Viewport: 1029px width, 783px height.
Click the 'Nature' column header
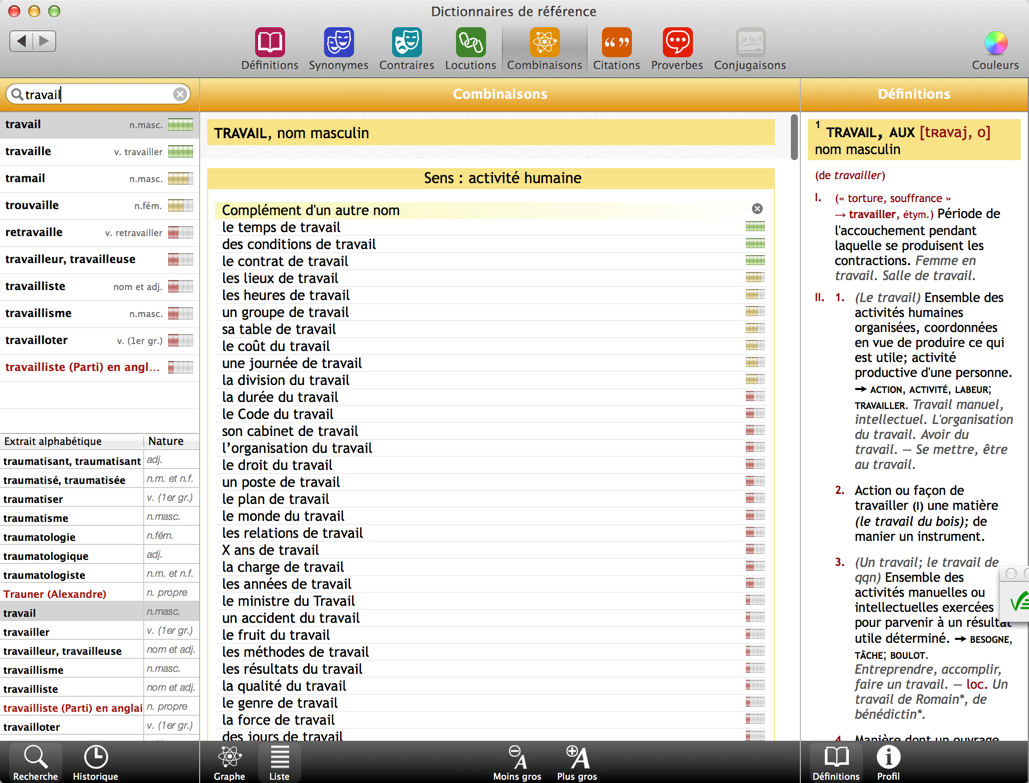point(171,441)
